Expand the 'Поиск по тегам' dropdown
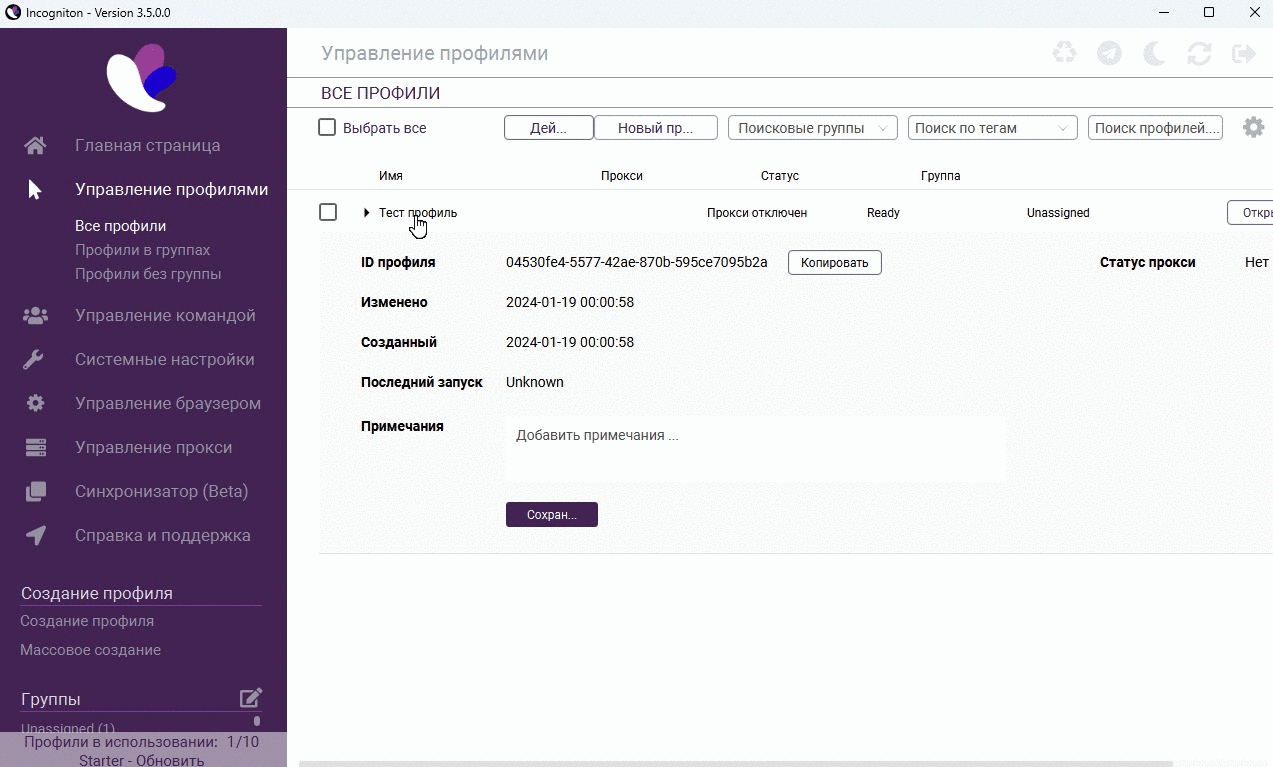The image size is (1273, 767). point(992,128)
